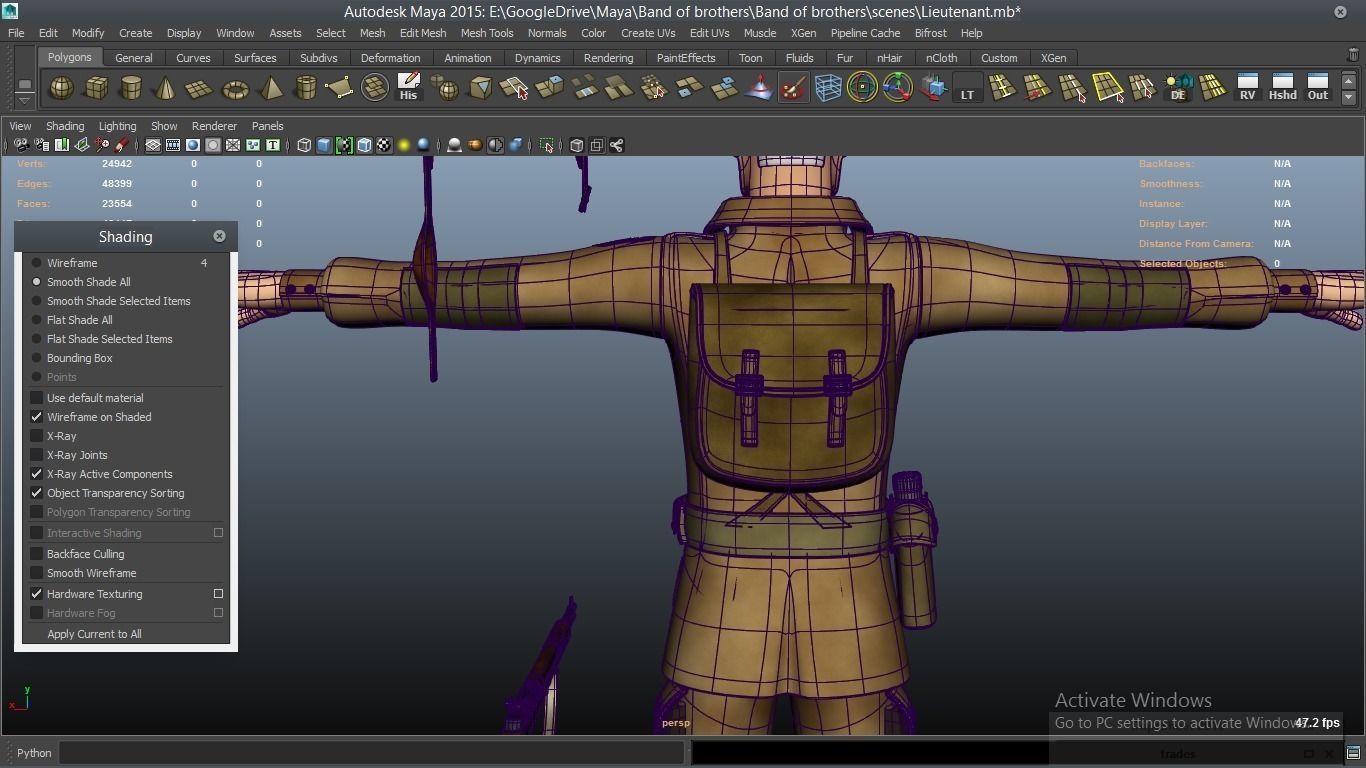1366x768 pixels.
Task: Click the Python command input field
Action: pos(372,753)
